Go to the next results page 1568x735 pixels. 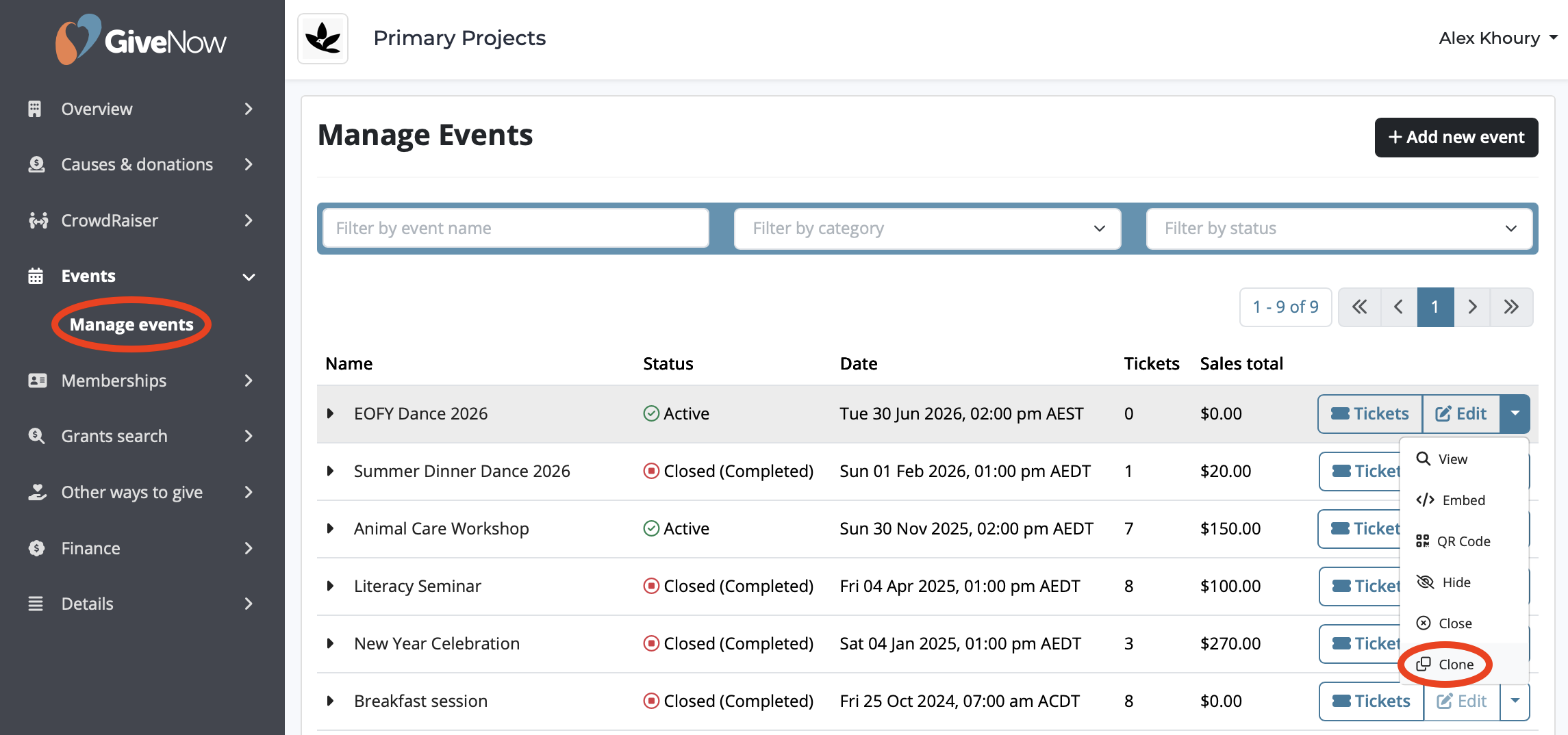(x=1472, y=307)
